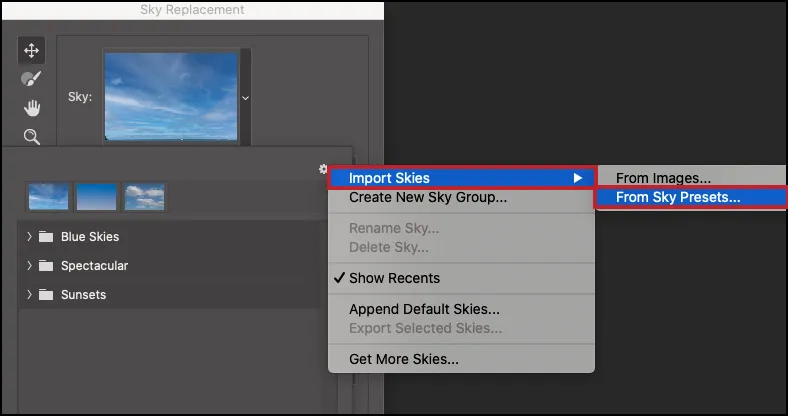Select the Zoom magnifier tool
Viewport: 788px width, 416px height.
point(31,137)
